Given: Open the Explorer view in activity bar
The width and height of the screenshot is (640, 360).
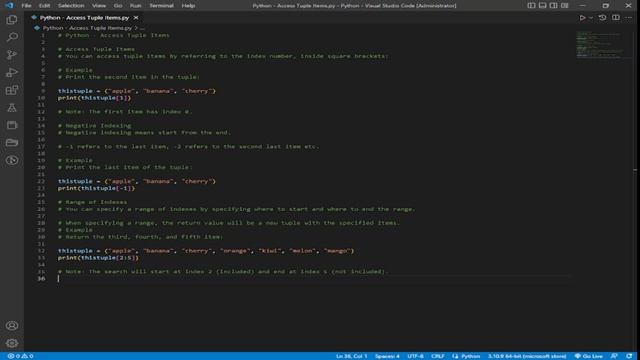Looking at the screenshot, I should tap(12, 20).
